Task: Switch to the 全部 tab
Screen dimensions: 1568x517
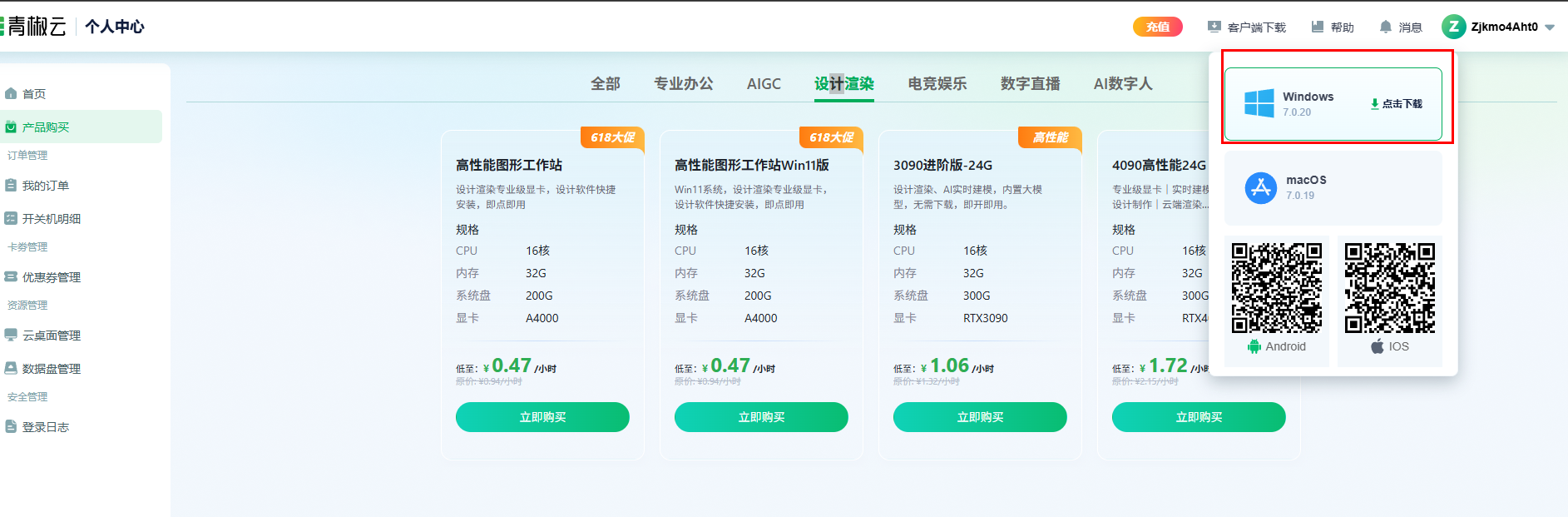Action: click(x=606, y=83)
